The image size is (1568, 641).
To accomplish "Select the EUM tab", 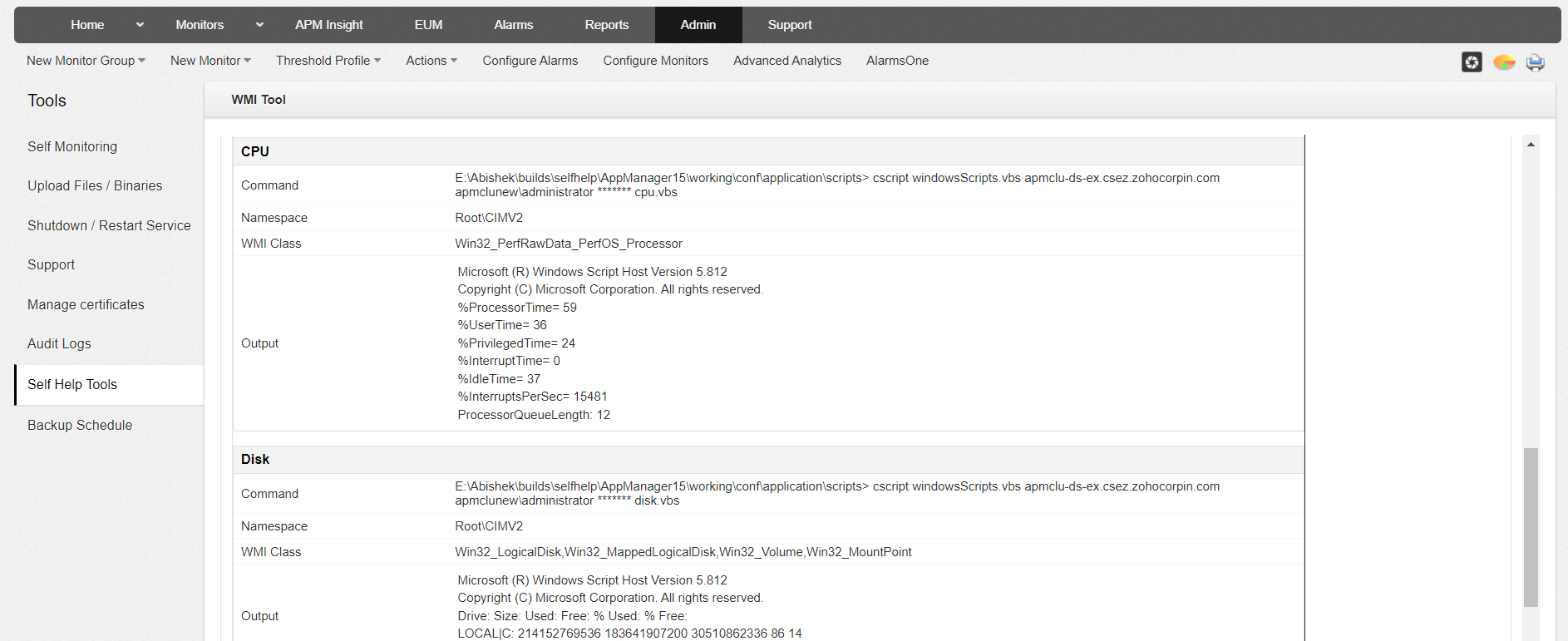I will (x=428, y=25).
